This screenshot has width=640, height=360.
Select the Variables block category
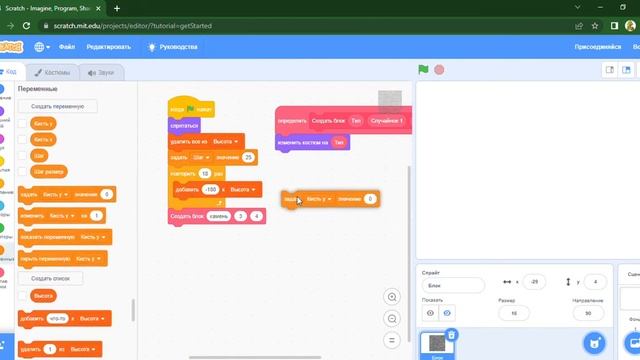pos(3,253)
